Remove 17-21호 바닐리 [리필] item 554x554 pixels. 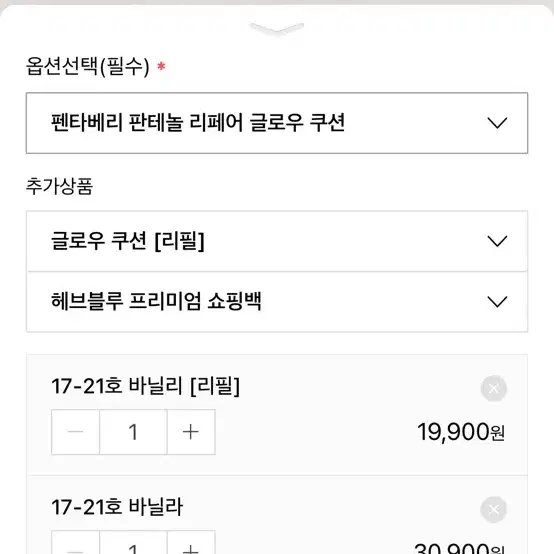click(x=494, y=389)
